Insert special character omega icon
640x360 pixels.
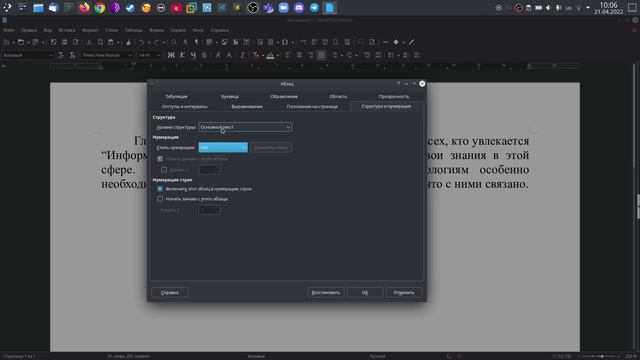(285, 42)
